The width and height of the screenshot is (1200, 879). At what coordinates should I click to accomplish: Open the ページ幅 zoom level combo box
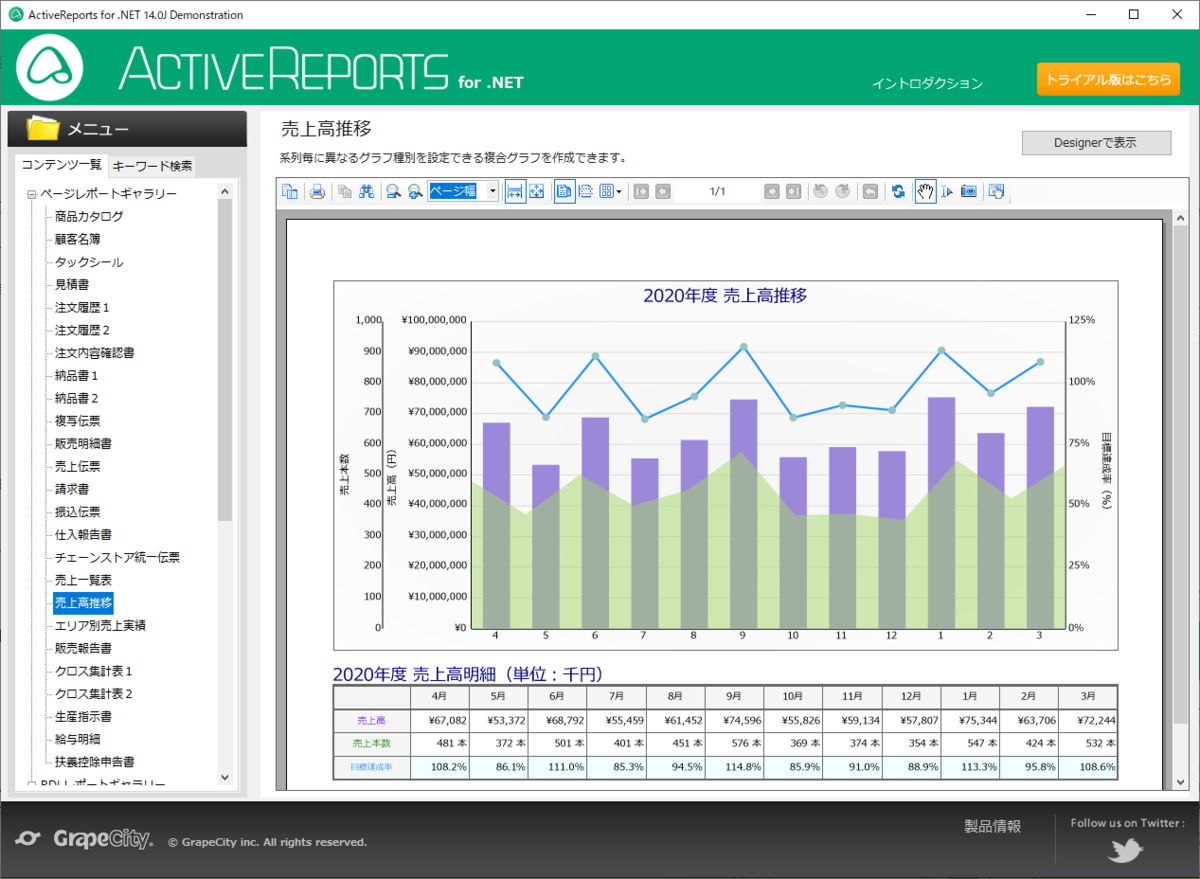(463, 191)
